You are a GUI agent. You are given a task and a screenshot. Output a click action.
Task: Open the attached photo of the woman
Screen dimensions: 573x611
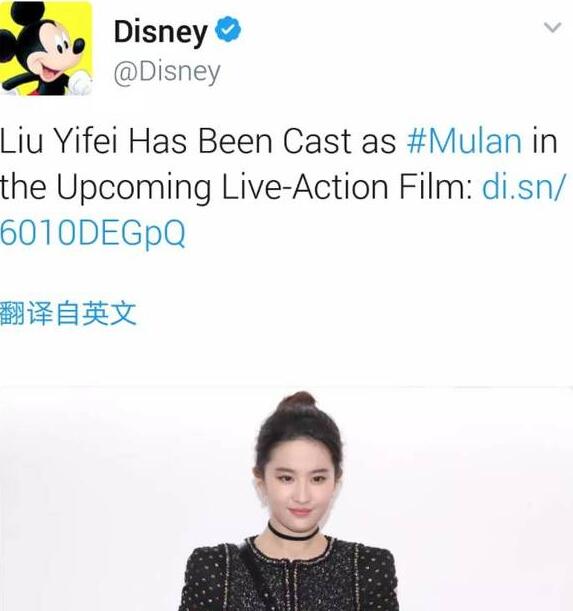coord(286,499)
